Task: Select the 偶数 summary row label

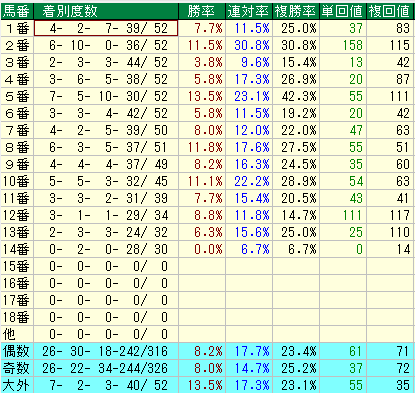Action: tap(17, 351)
